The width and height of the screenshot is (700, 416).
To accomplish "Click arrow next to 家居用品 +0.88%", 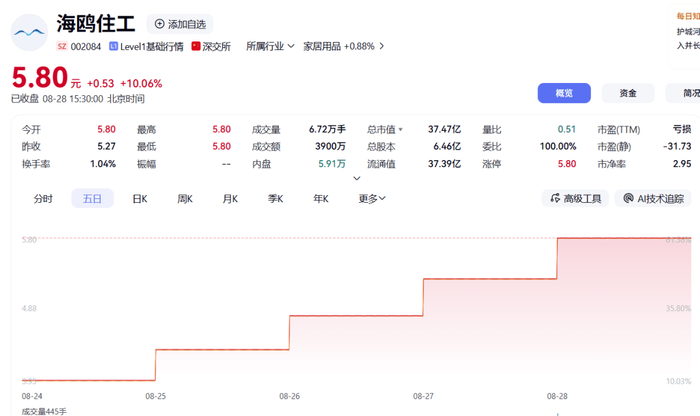I will pyautogui.click(x=381, y=46).
